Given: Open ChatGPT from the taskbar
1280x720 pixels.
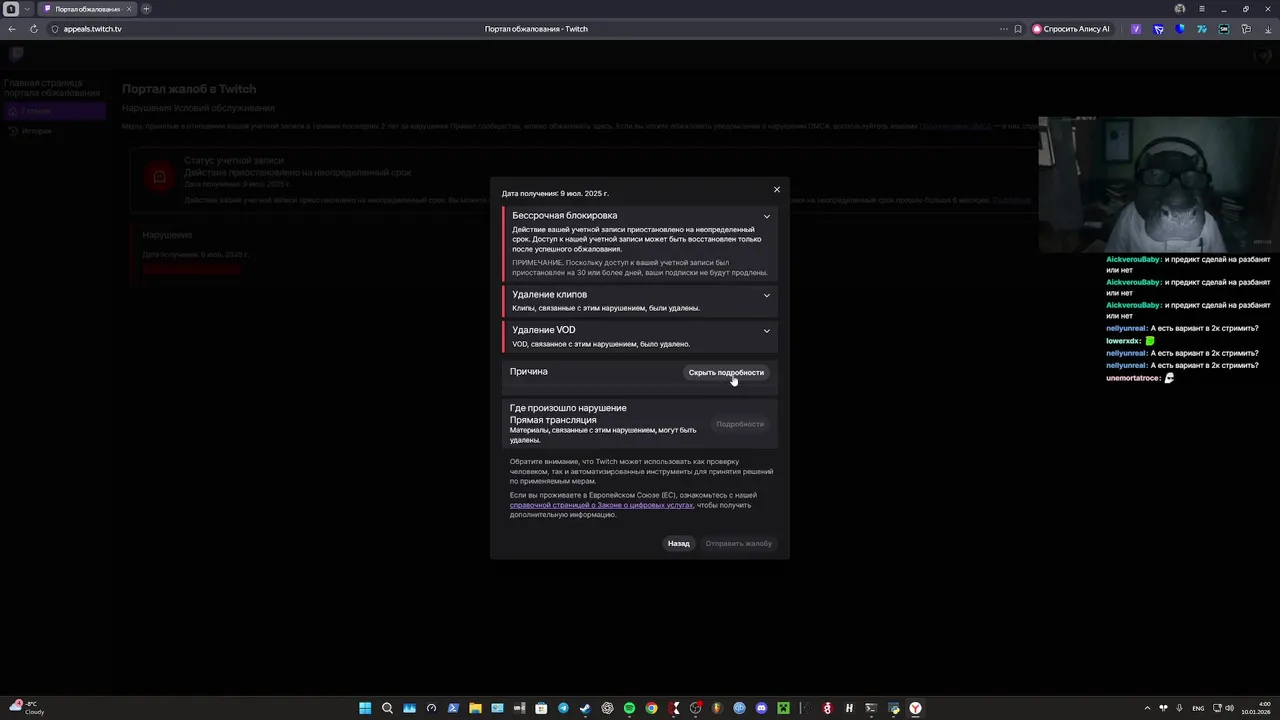Looking at the screenshot, I should (607, 708).
